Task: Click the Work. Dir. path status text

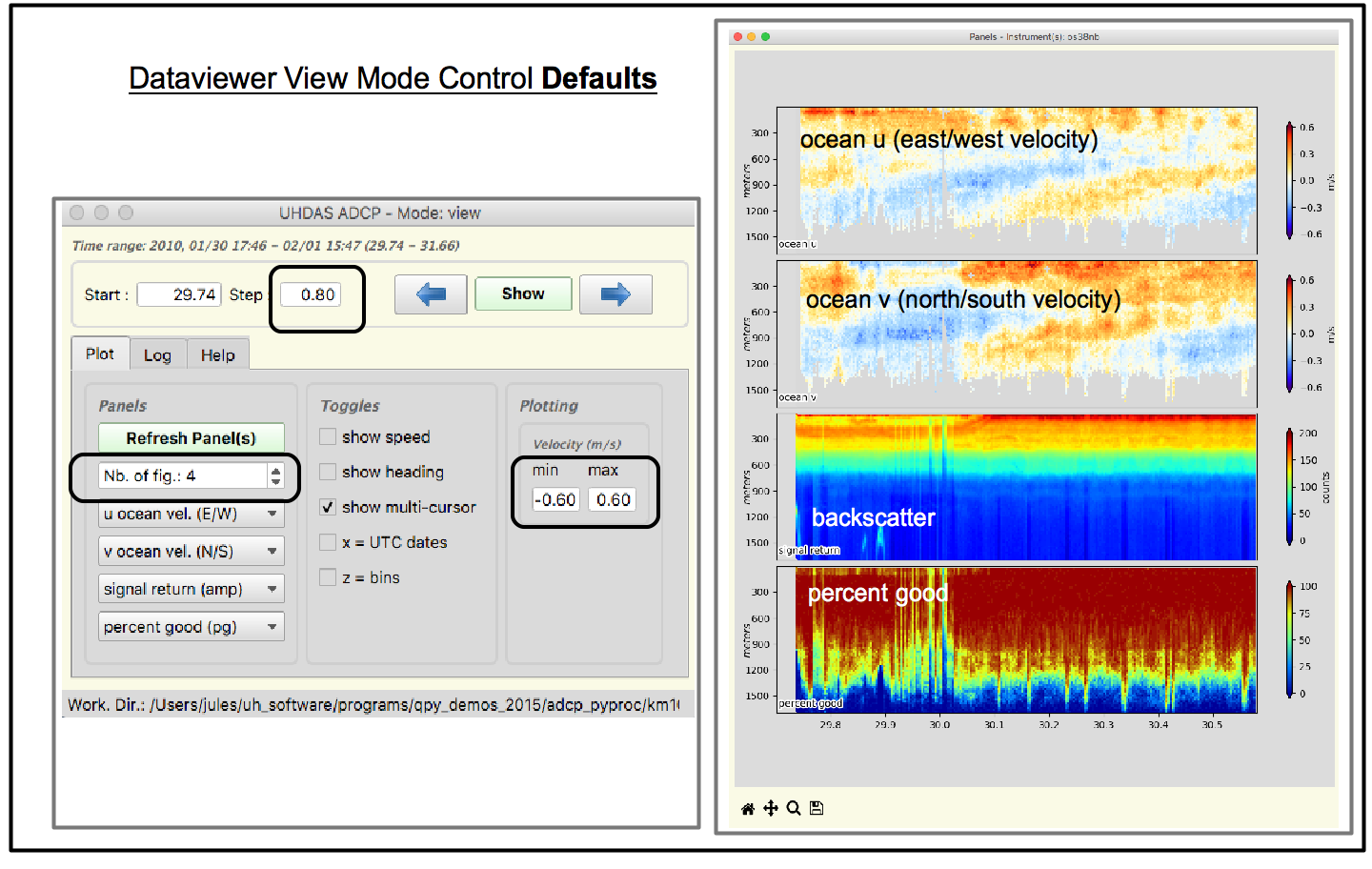Action: (373, 705)
